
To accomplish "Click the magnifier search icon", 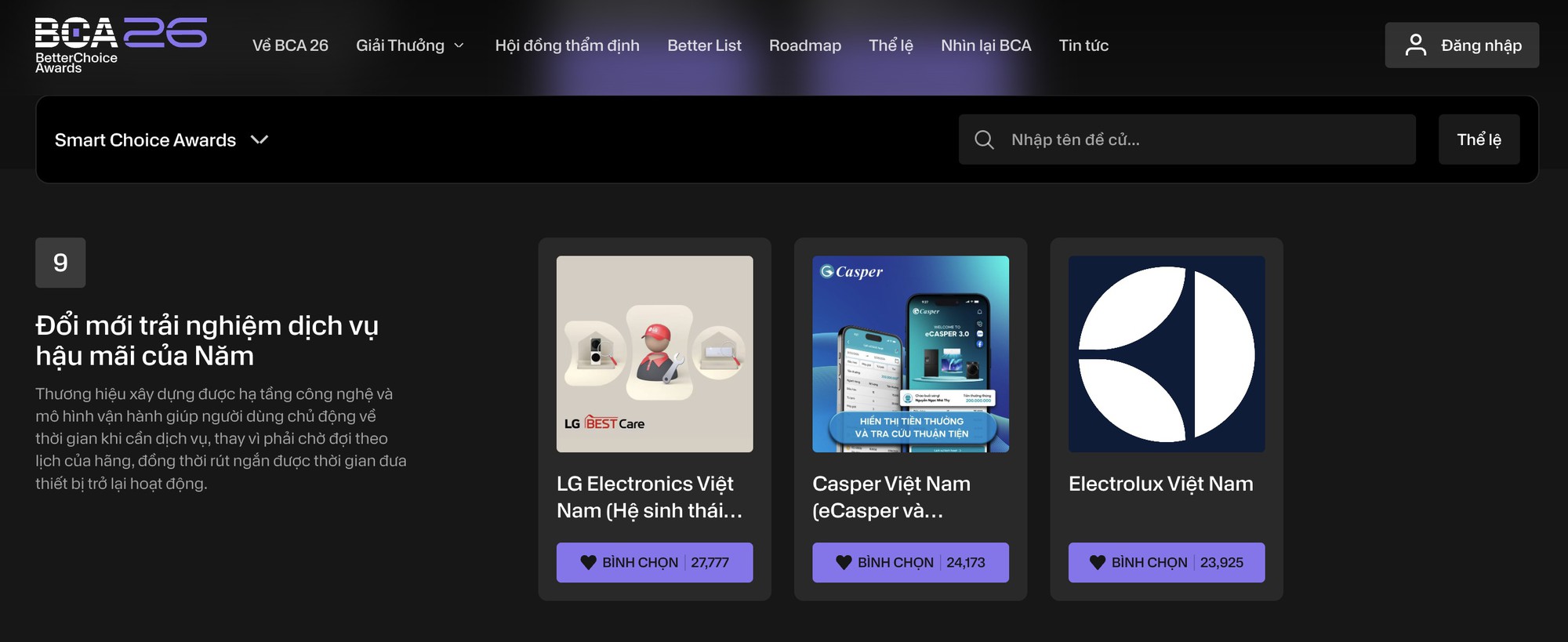I will [984, 140].
